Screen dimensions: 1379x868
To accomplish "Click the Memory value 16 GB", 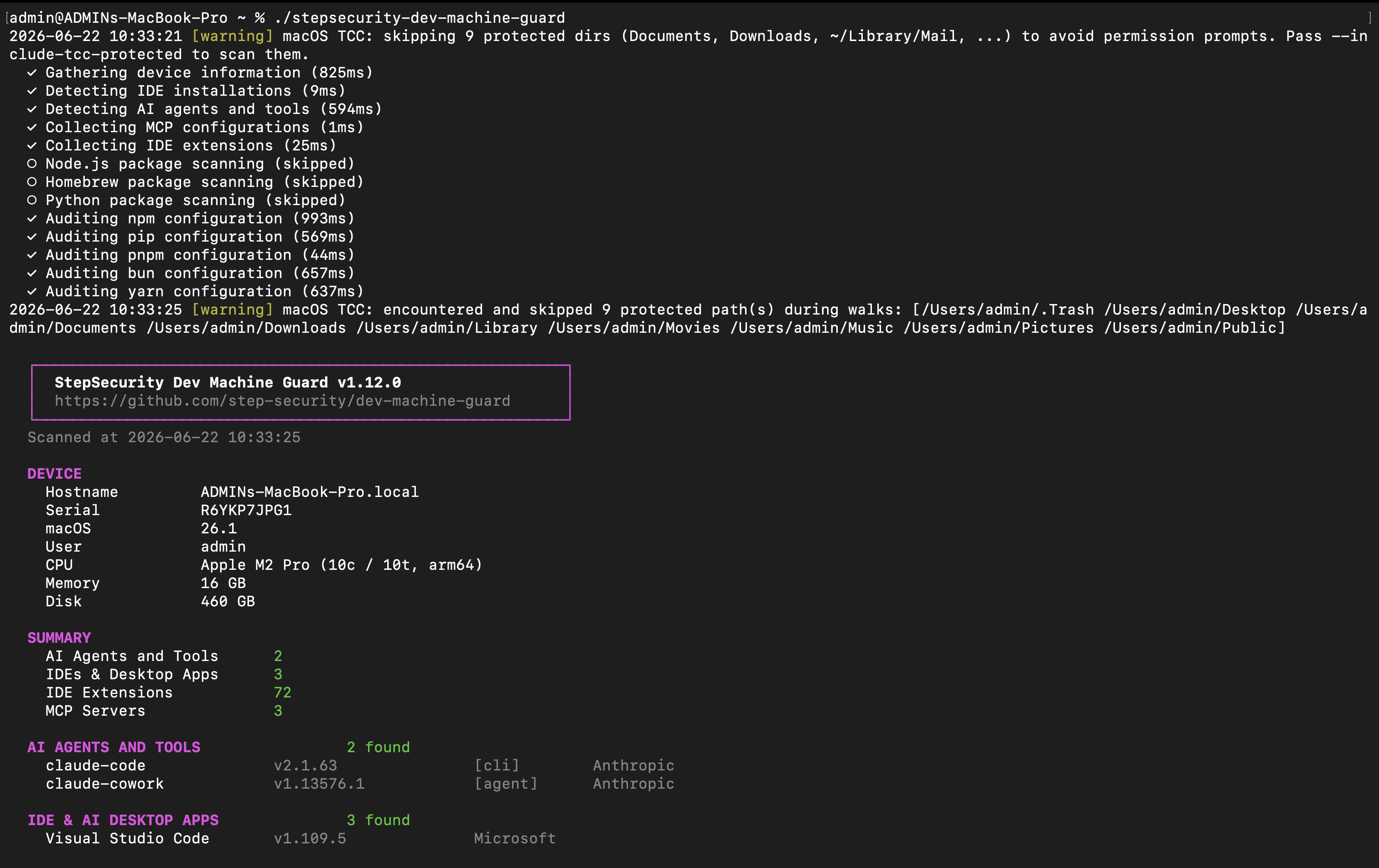I will point(223,583).
